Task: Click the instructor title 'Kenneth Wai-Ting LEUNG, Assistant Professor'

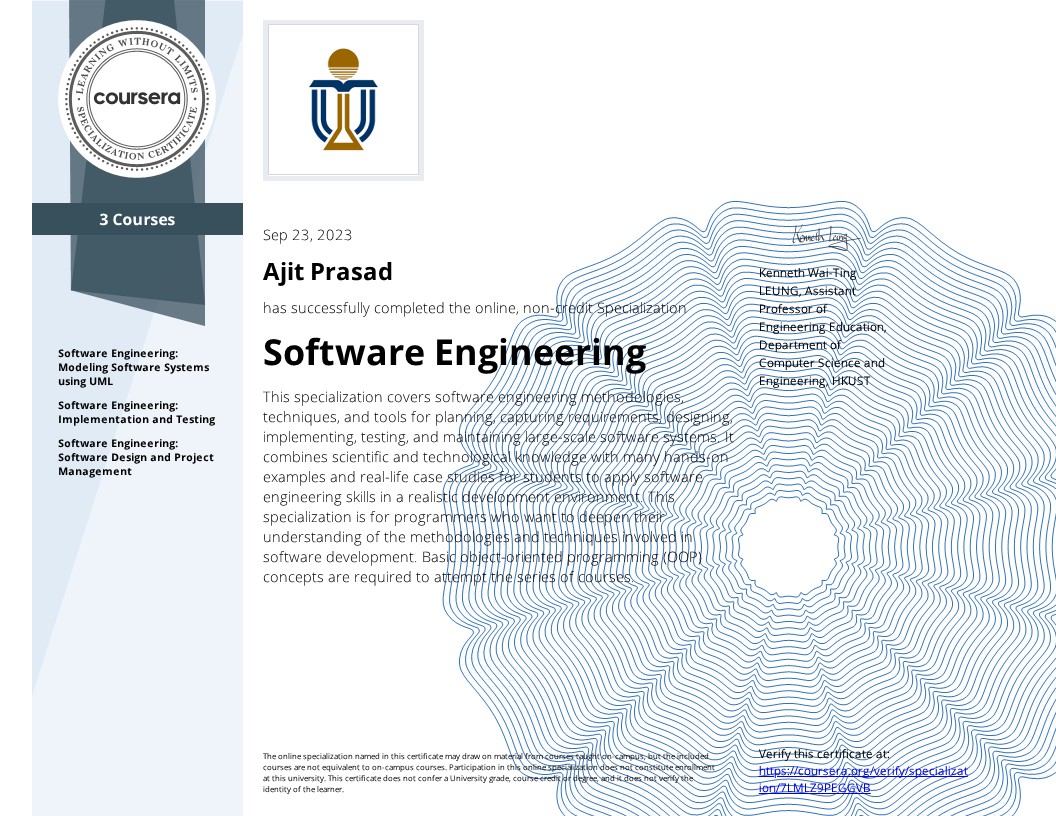Action: [x=822, y=327]
